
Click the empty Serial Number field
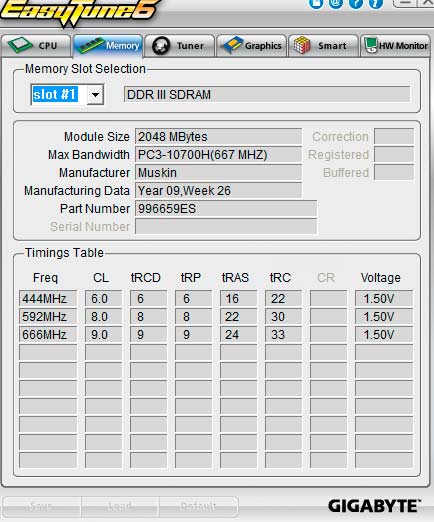(x=226, y=227)
